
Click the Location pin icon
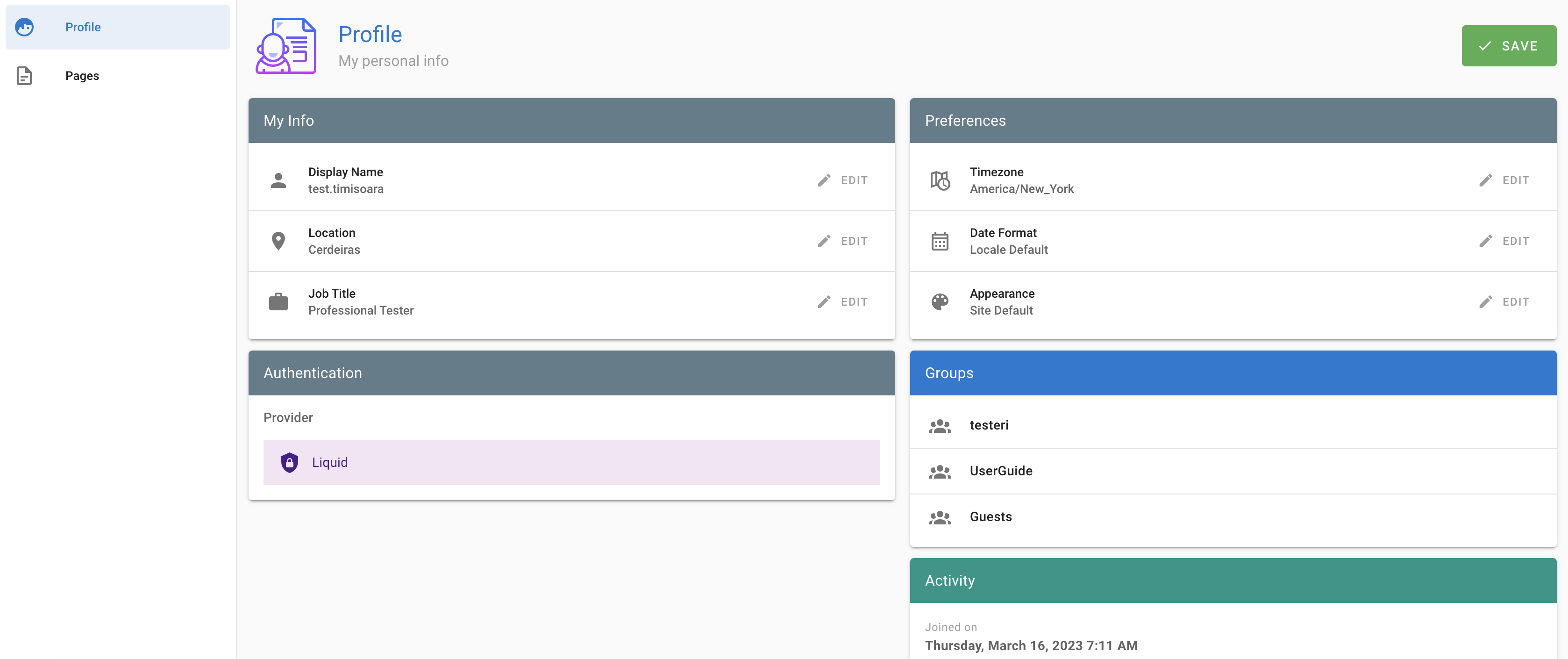278,241
